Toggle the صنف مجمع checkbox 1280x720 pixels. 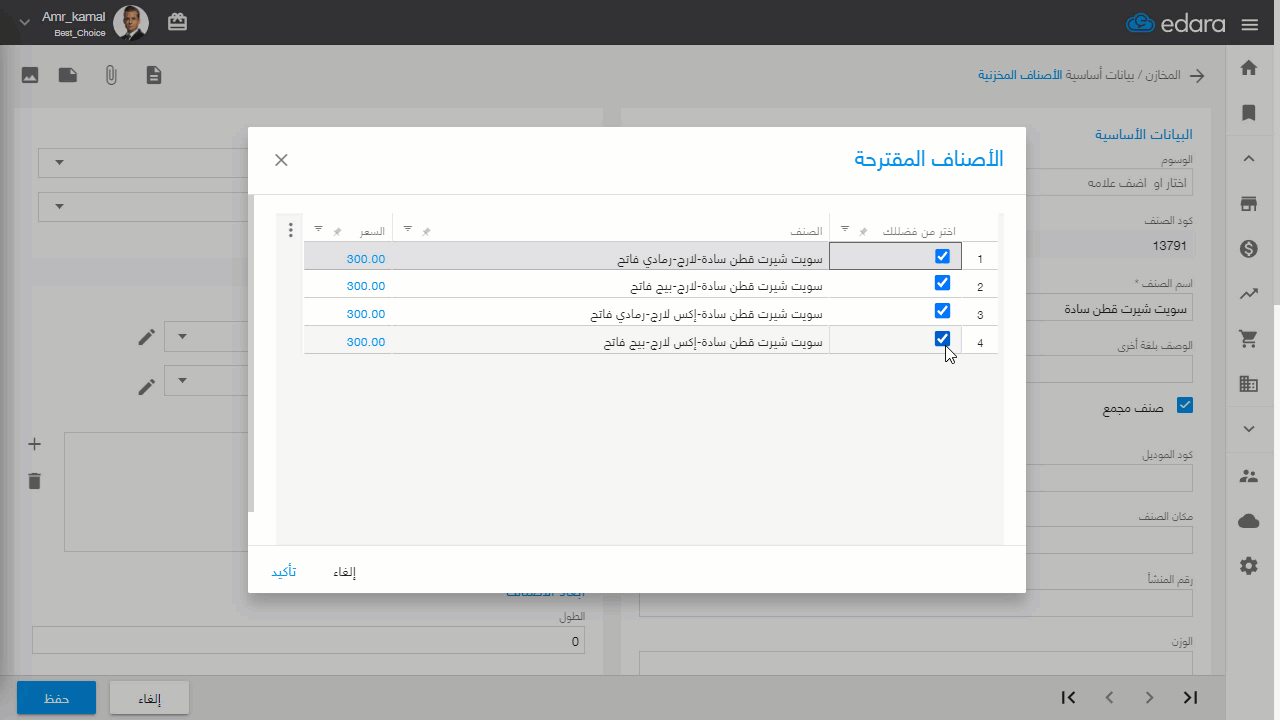point(1185,405)
